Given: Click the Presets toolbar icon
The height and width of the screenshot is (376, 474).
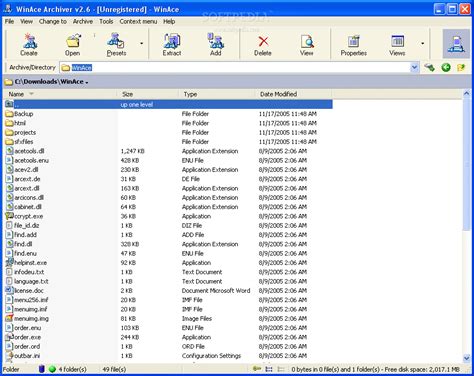Looking at the screenshot, I should click(116, 45).
